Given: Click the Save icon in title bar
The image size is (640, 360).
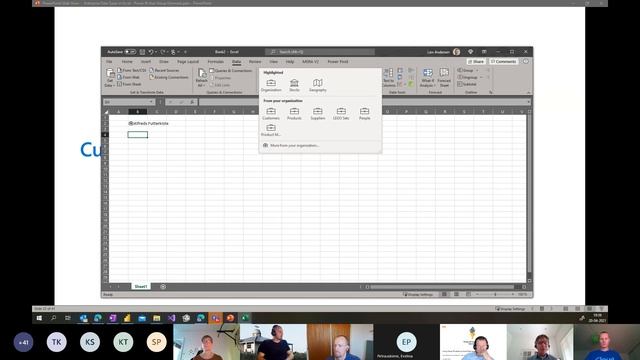Looking at the screenshot, I should [142, 52].
